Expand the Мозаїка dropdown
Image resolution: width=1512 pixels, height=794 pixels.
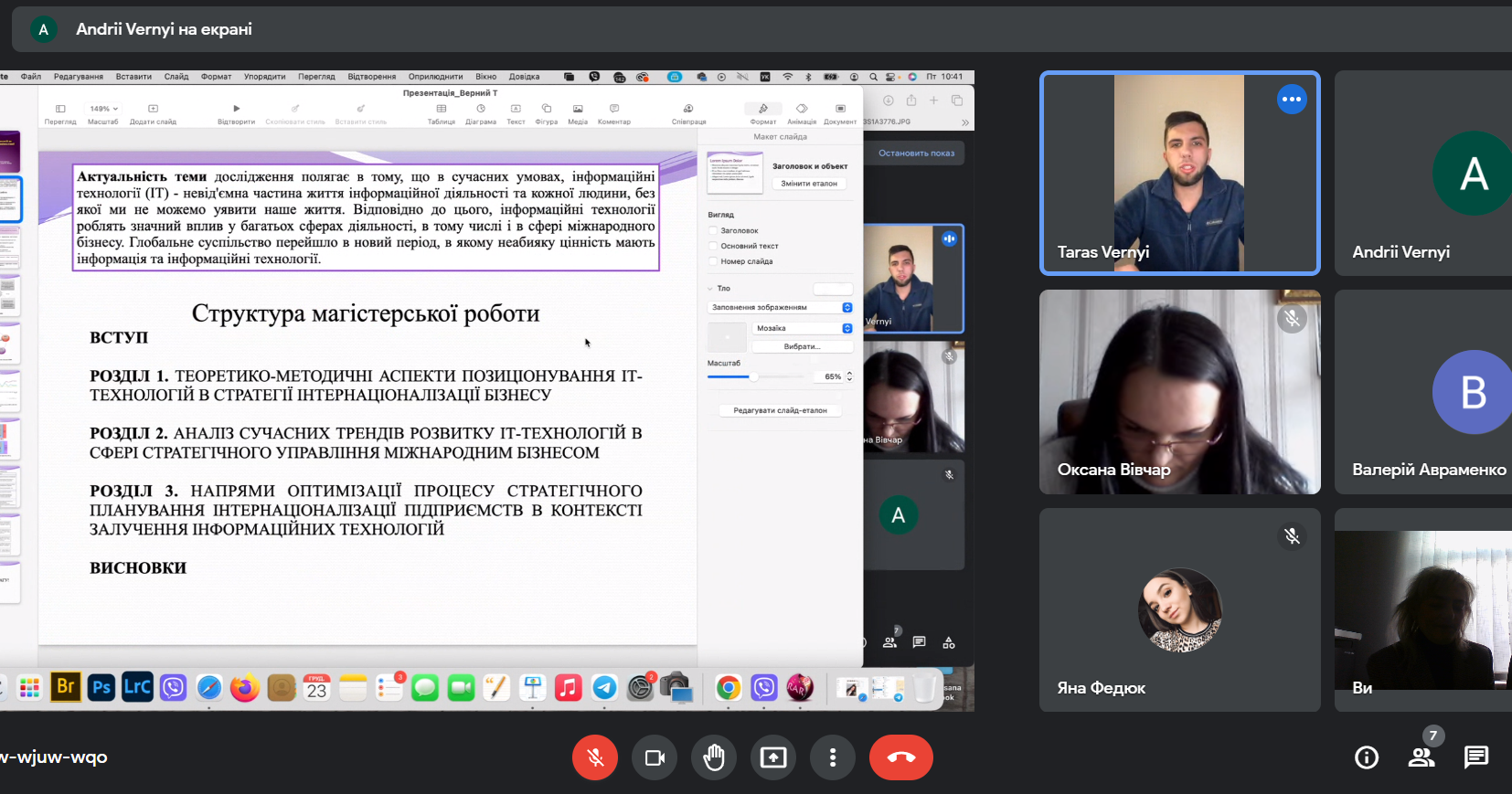point(803,328)
